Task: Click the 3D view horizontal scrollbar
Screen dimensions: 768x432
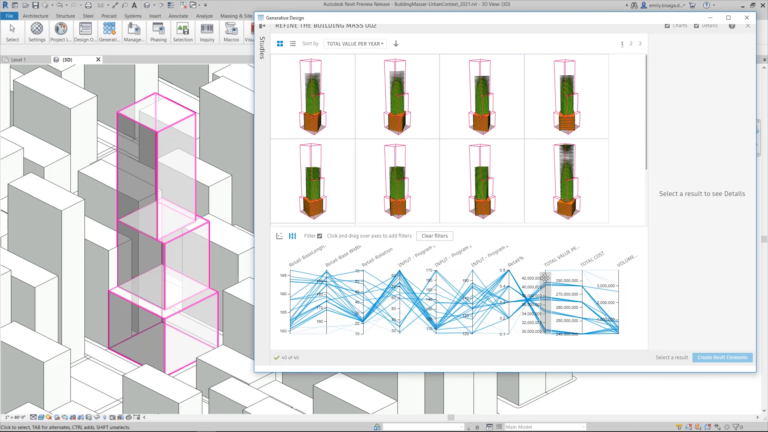Action: pos(451,417)
